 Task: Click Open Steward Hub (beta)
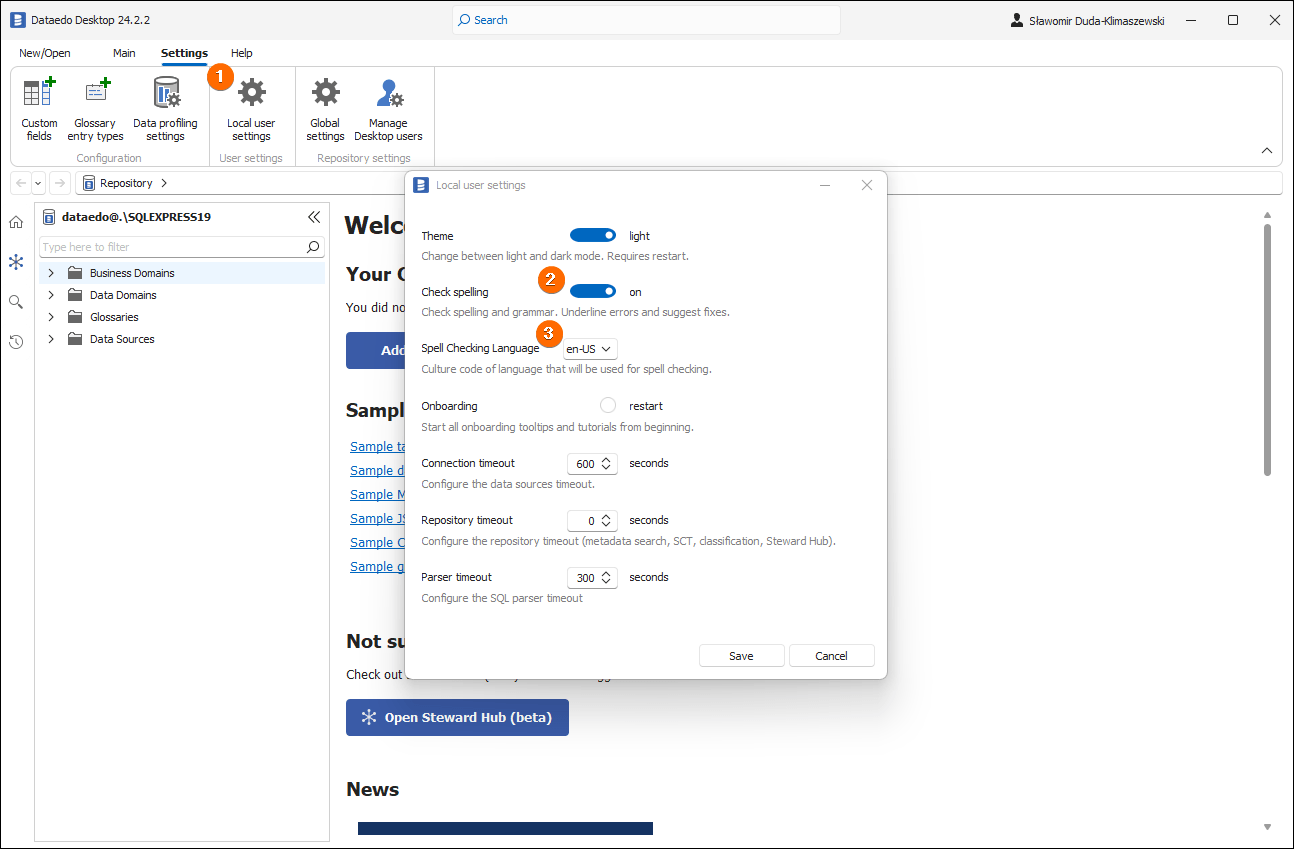(457, 717)
